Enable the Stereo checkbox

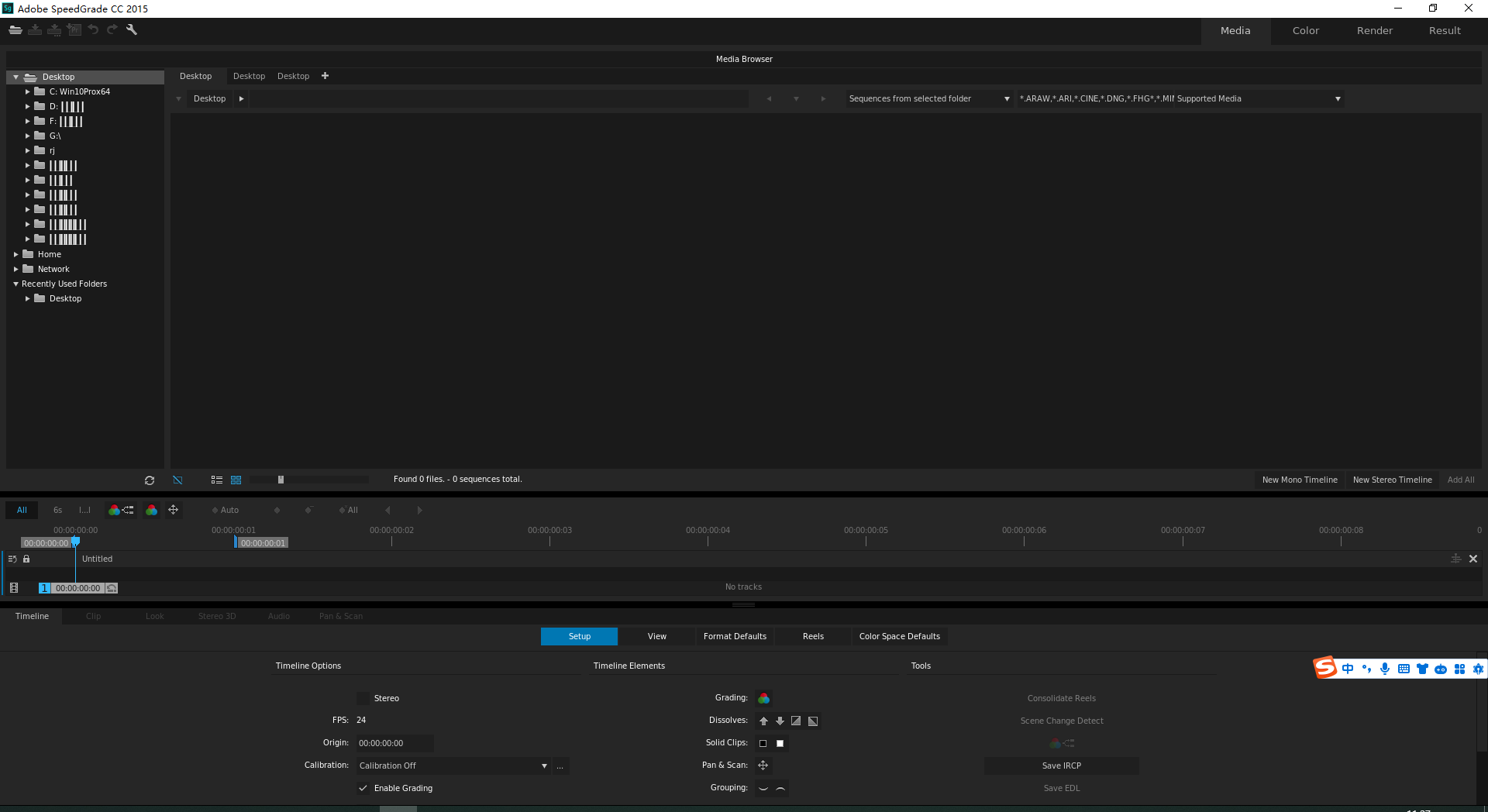click(x=363, y=698)
